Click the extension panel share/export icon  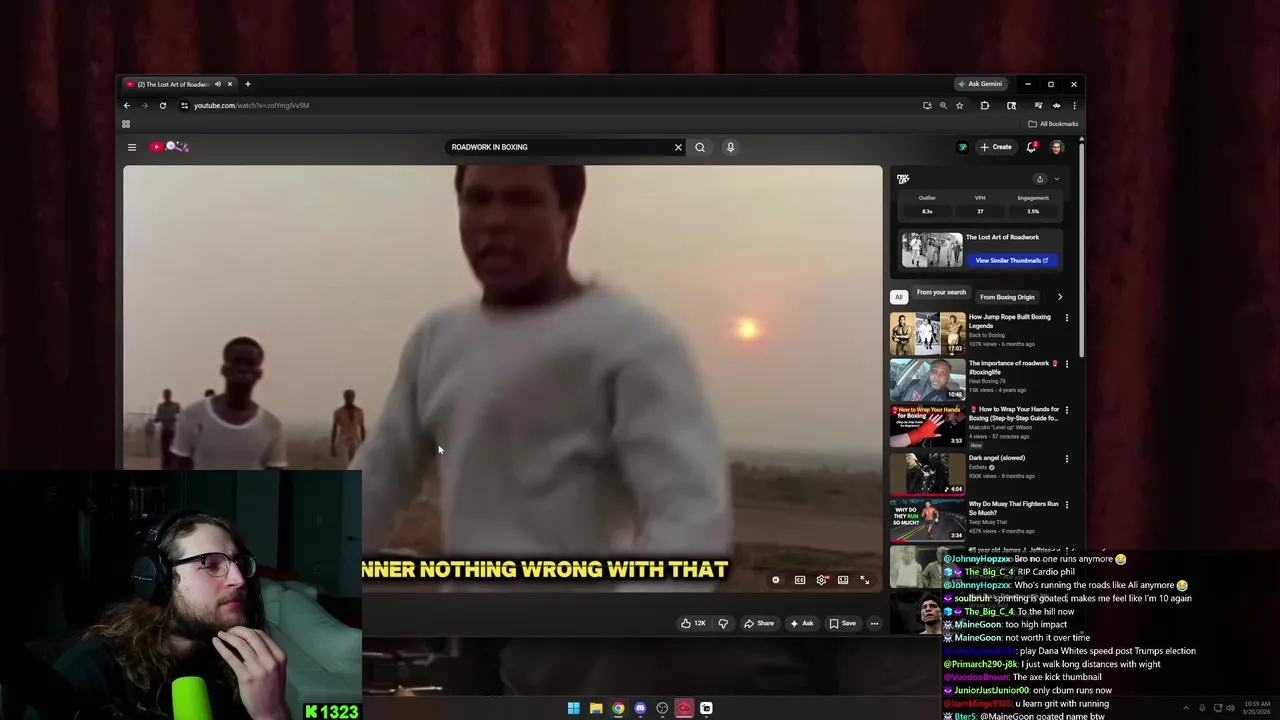tap(1040, 179)
